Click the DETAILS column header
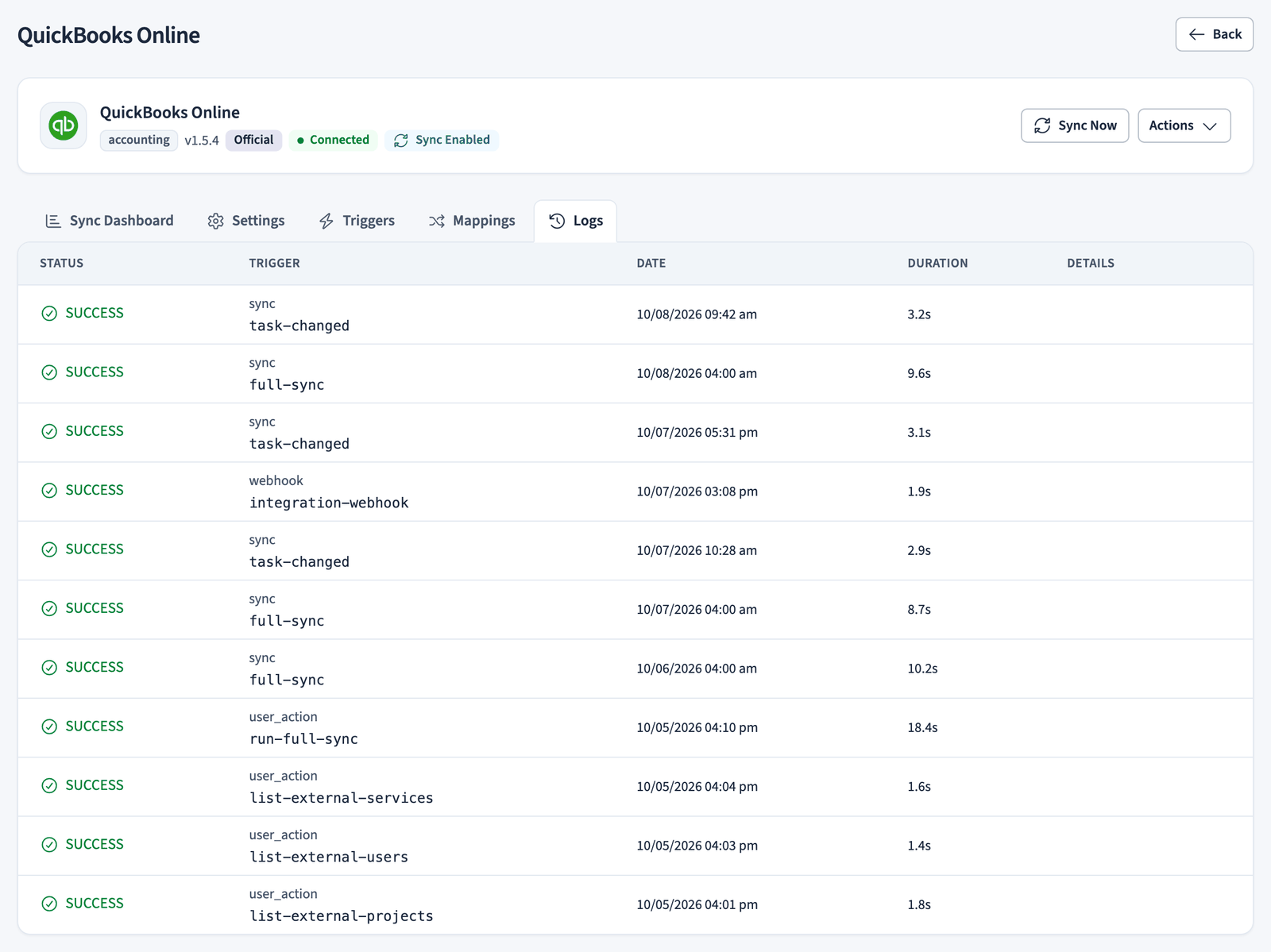Viewport: 1271px width, 952px height. coord(1090,264)
